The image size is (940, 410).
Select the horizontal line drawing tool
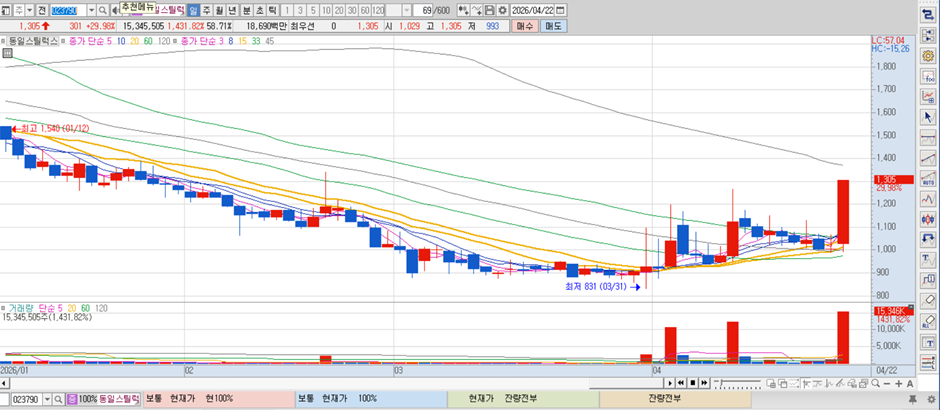(x=929, y=137)
